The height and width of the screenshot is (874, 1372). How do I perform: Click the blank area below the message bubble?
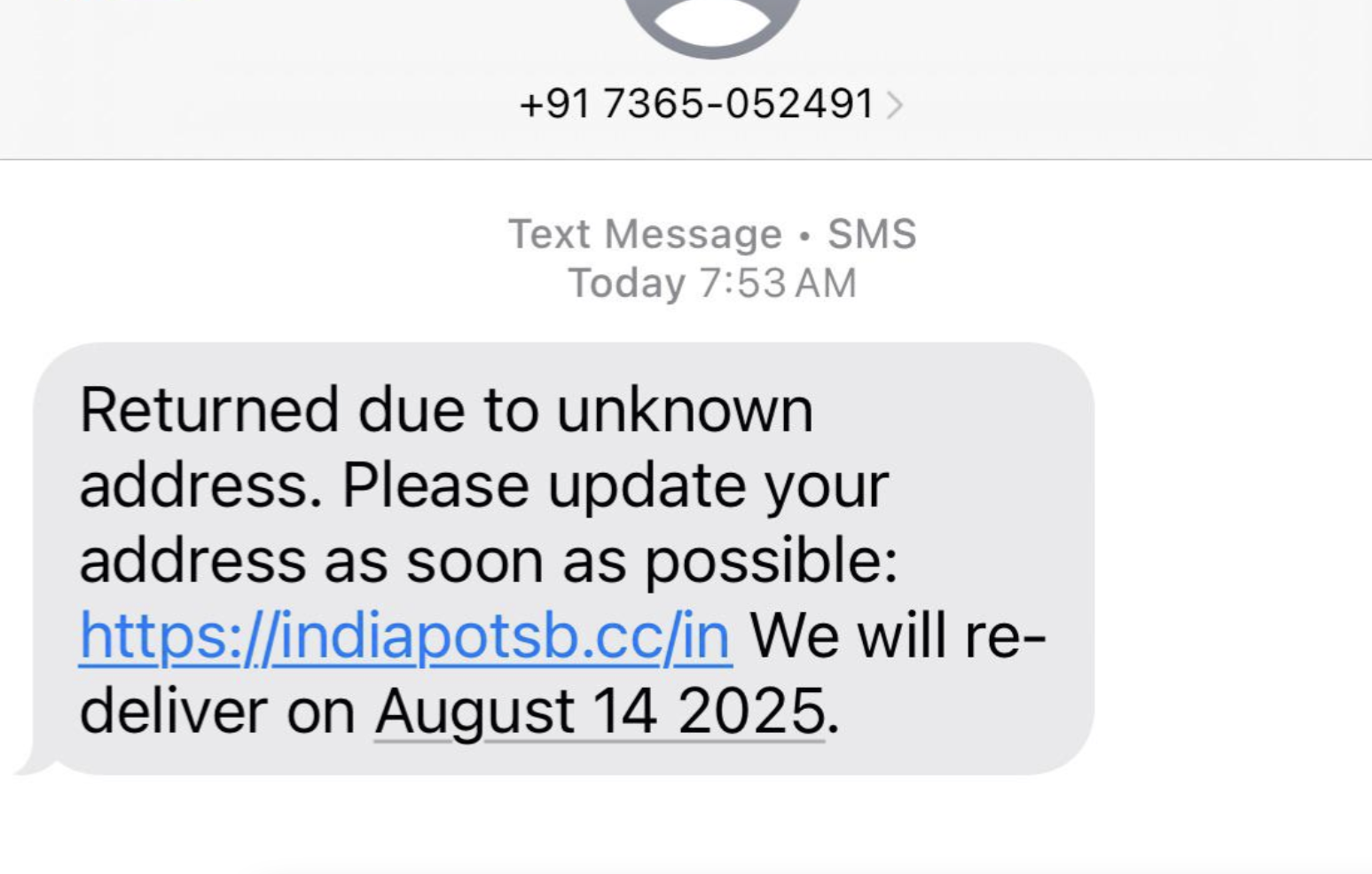tap(568, 825)
